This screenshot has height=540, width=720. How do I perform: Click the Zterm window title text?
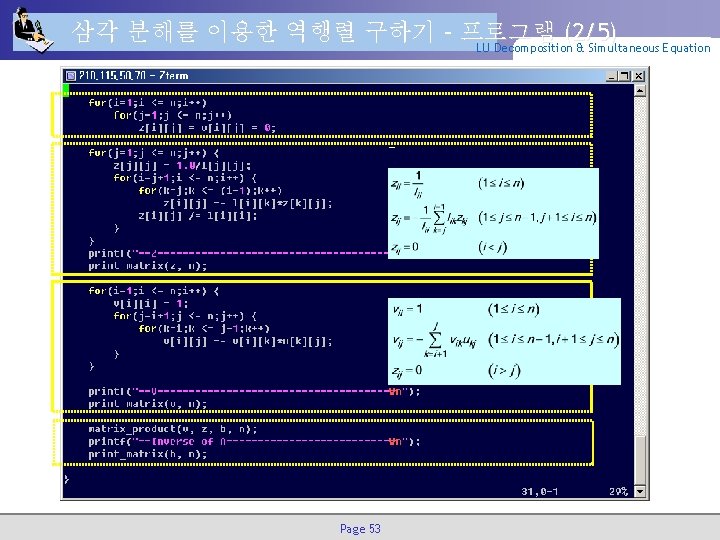(x=134, y=75)
